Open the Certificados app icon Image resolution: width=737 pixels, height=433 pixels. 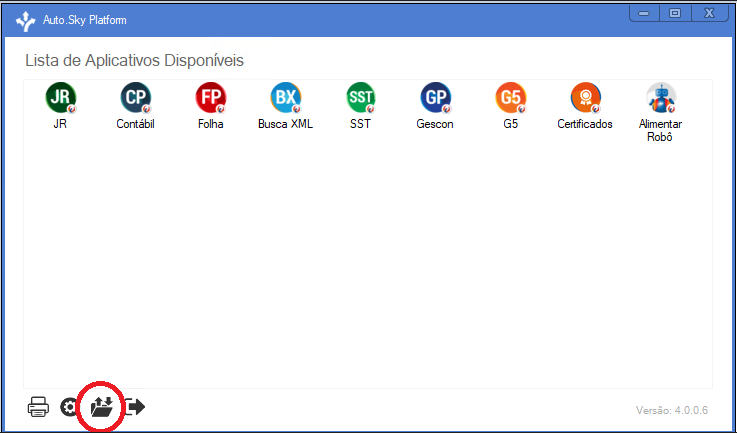pyautogui.click(x=585, y=98)
